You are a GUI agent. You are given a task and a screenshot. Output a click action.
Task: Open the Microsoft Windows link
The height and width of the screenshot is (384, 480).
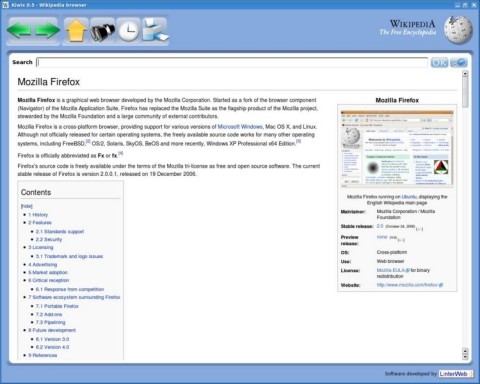pyautogui.click(x=240, y=127)
